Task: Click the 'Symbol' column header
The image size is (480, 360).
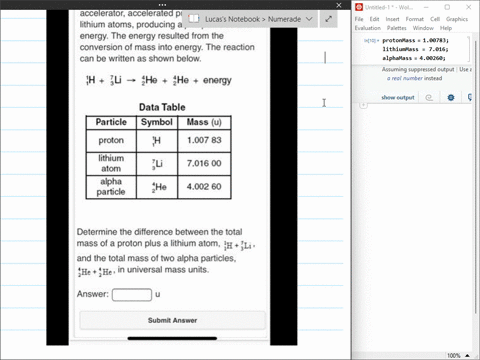Action: 157,122
